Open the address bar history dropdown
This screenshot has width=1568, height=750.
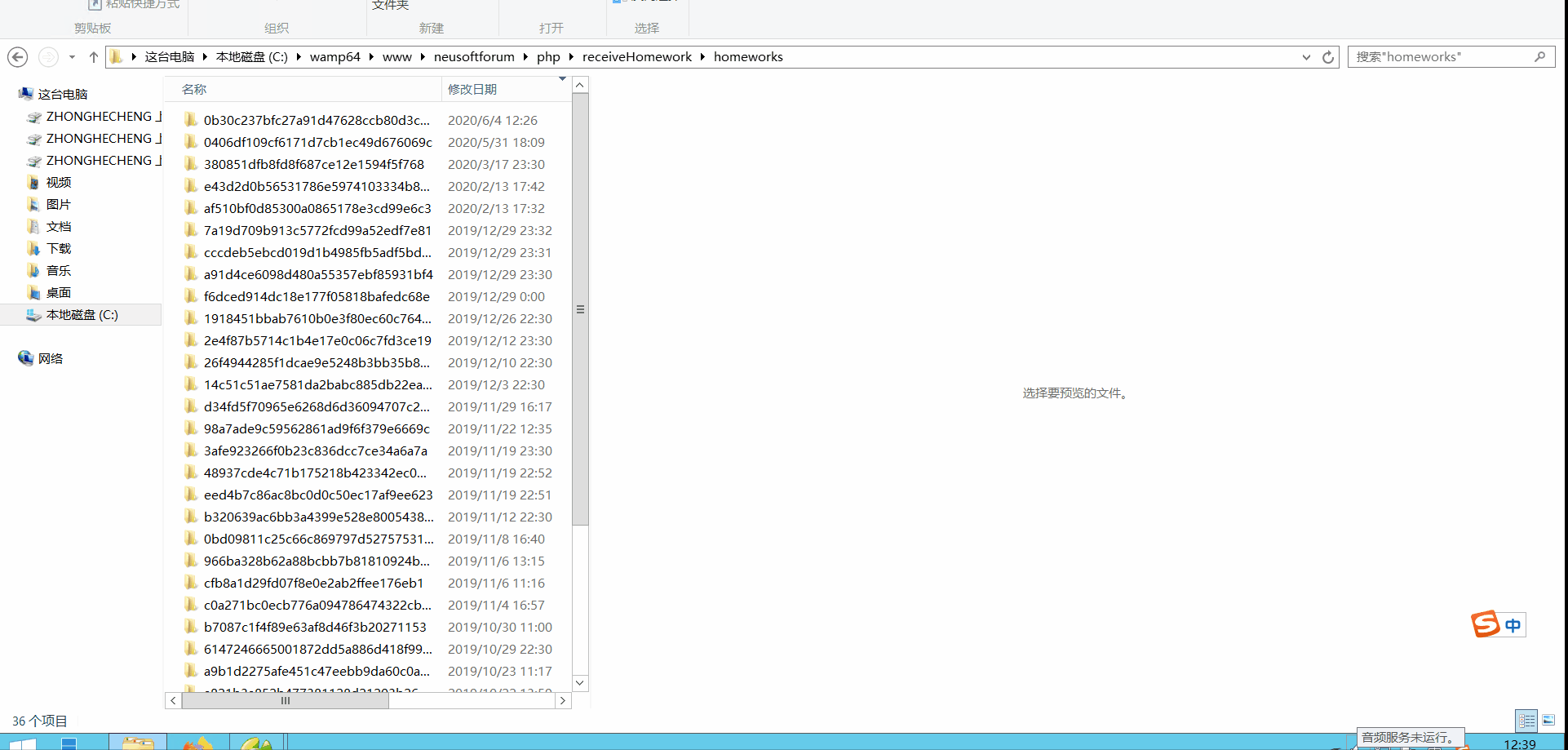pos(1306,57)
